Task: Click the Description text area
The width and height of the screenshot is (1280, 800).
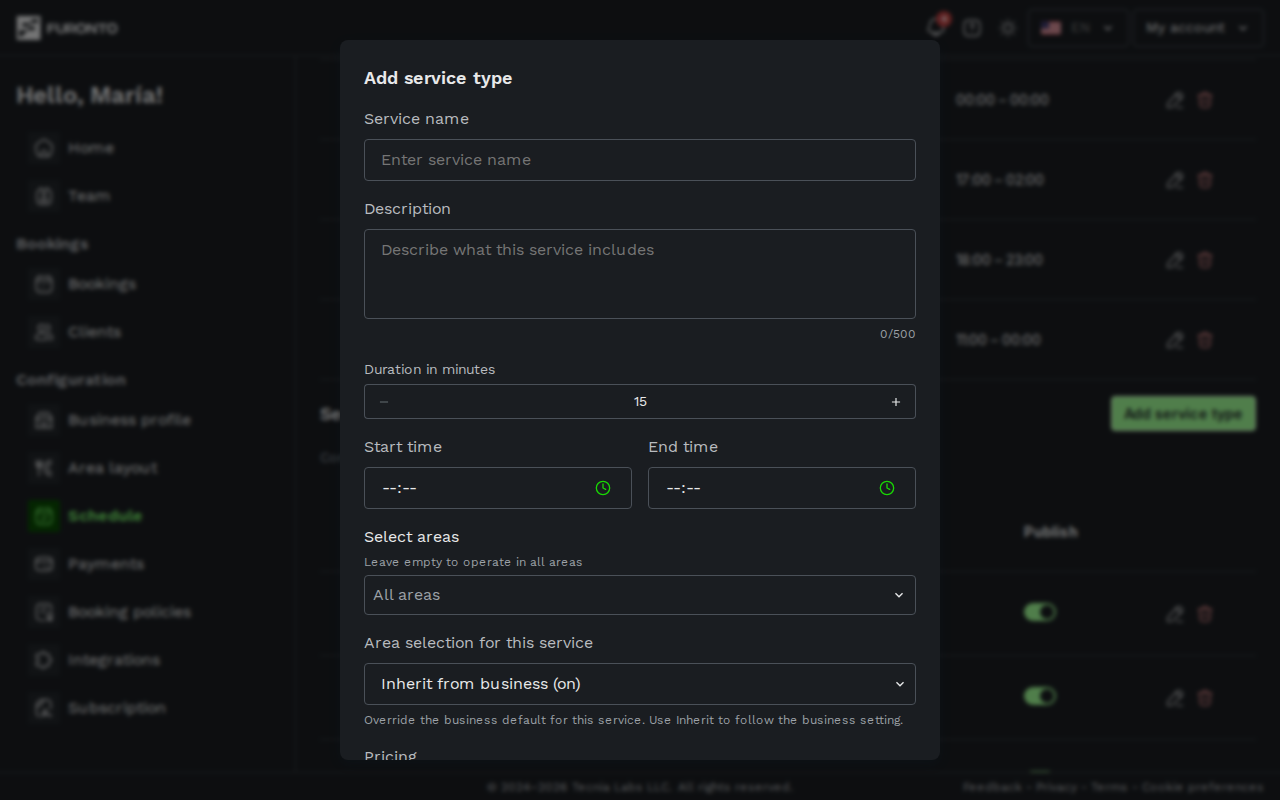Action: pyautogui.click(x=640, y=274)
